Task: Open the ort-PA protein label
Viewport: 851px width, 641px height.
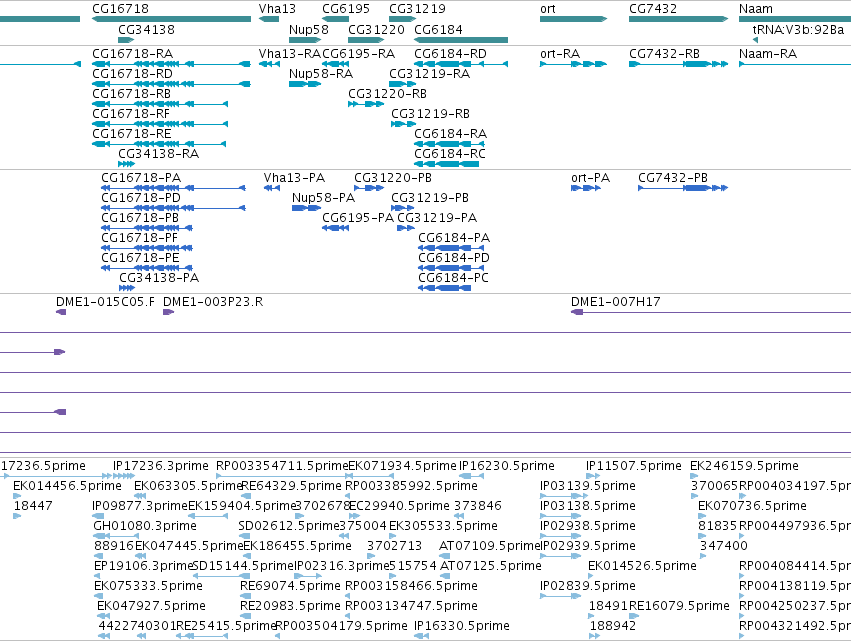Action: point(590,178)
